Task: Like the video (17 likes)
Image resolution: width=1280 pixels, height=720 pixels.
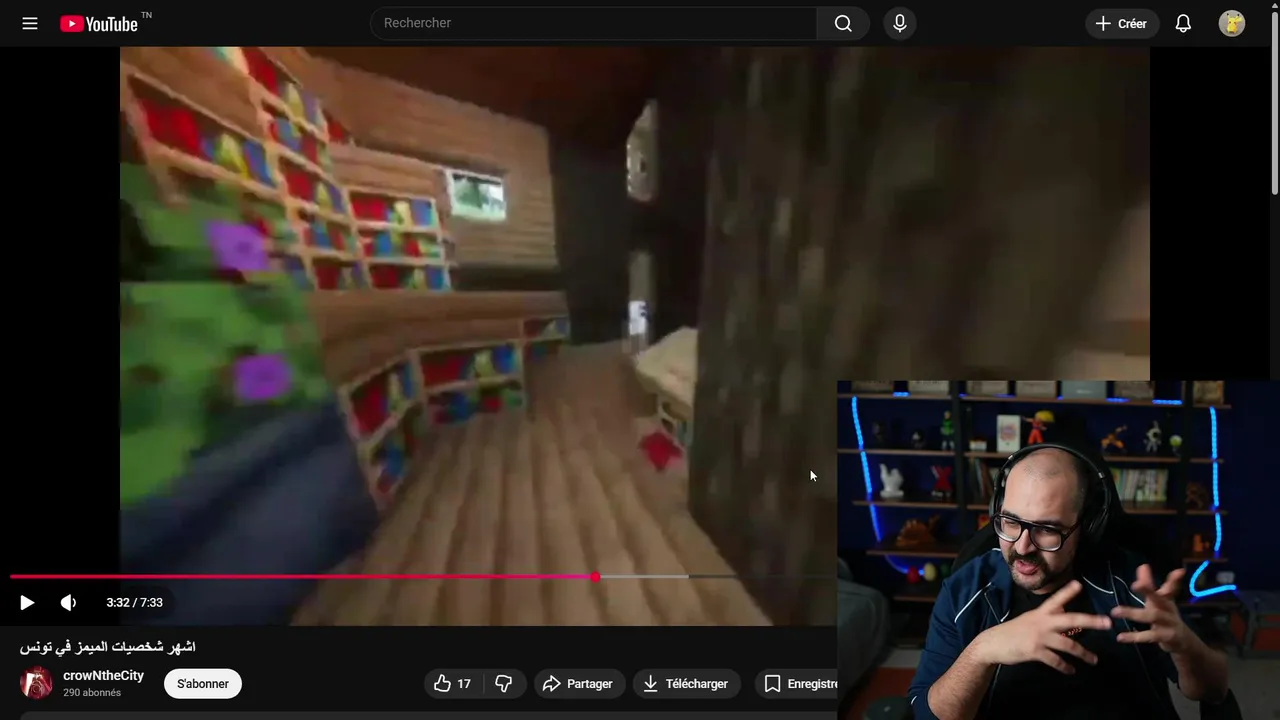Action: tap(453, 684)
